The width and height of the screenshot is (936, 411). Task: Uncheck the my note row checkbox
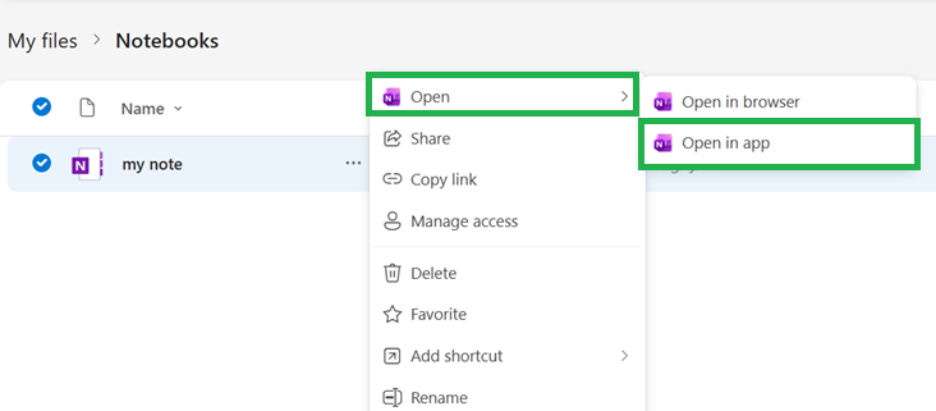[x=41, y=162]
